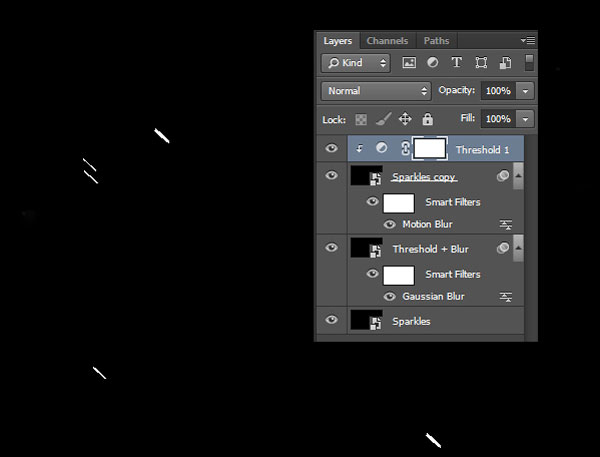
Task: Click Threshold + Blur smart filter indicator icon
Action: (503, 248)
